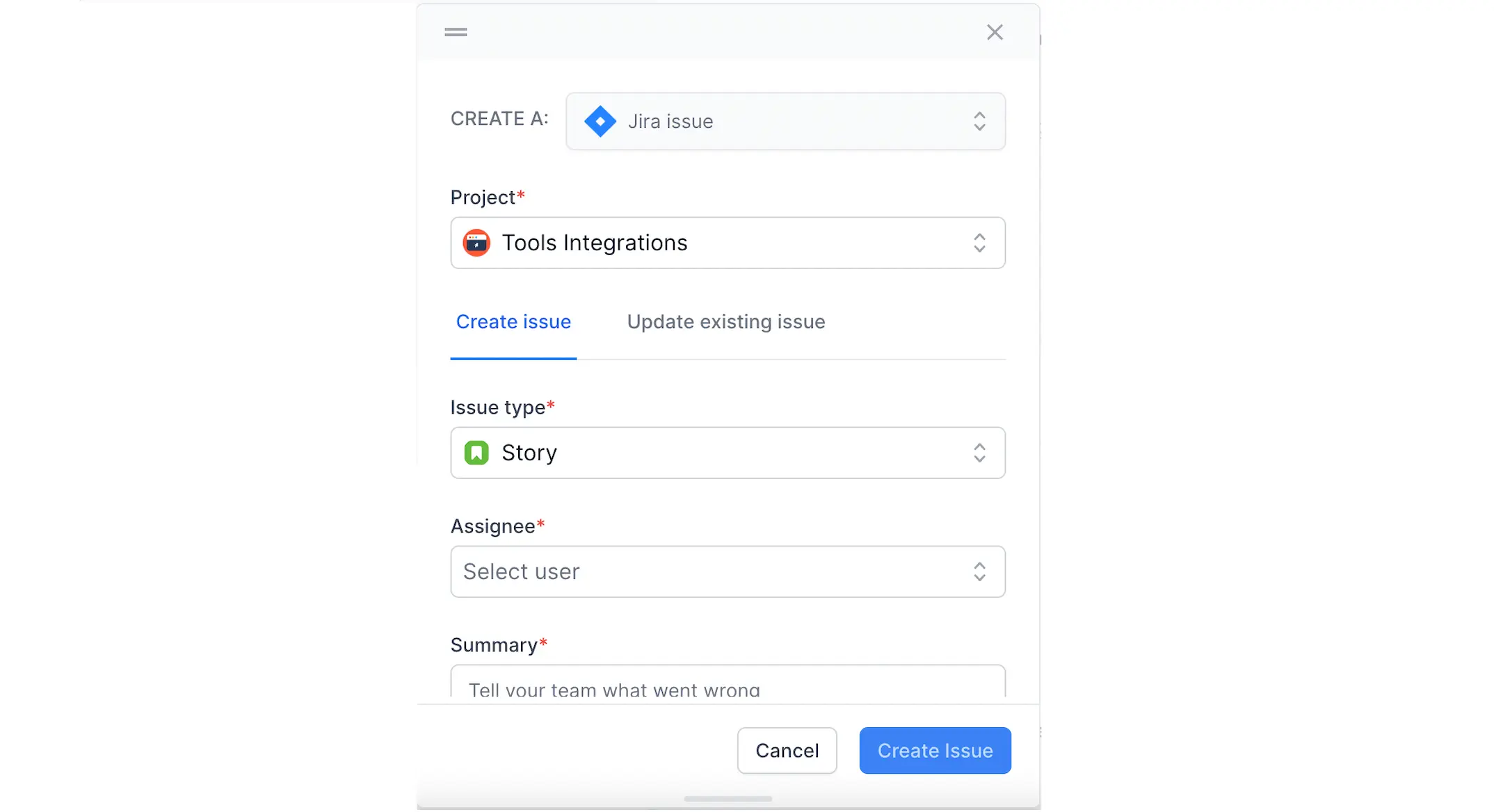Expand the Story issue type dropdown

727,453
